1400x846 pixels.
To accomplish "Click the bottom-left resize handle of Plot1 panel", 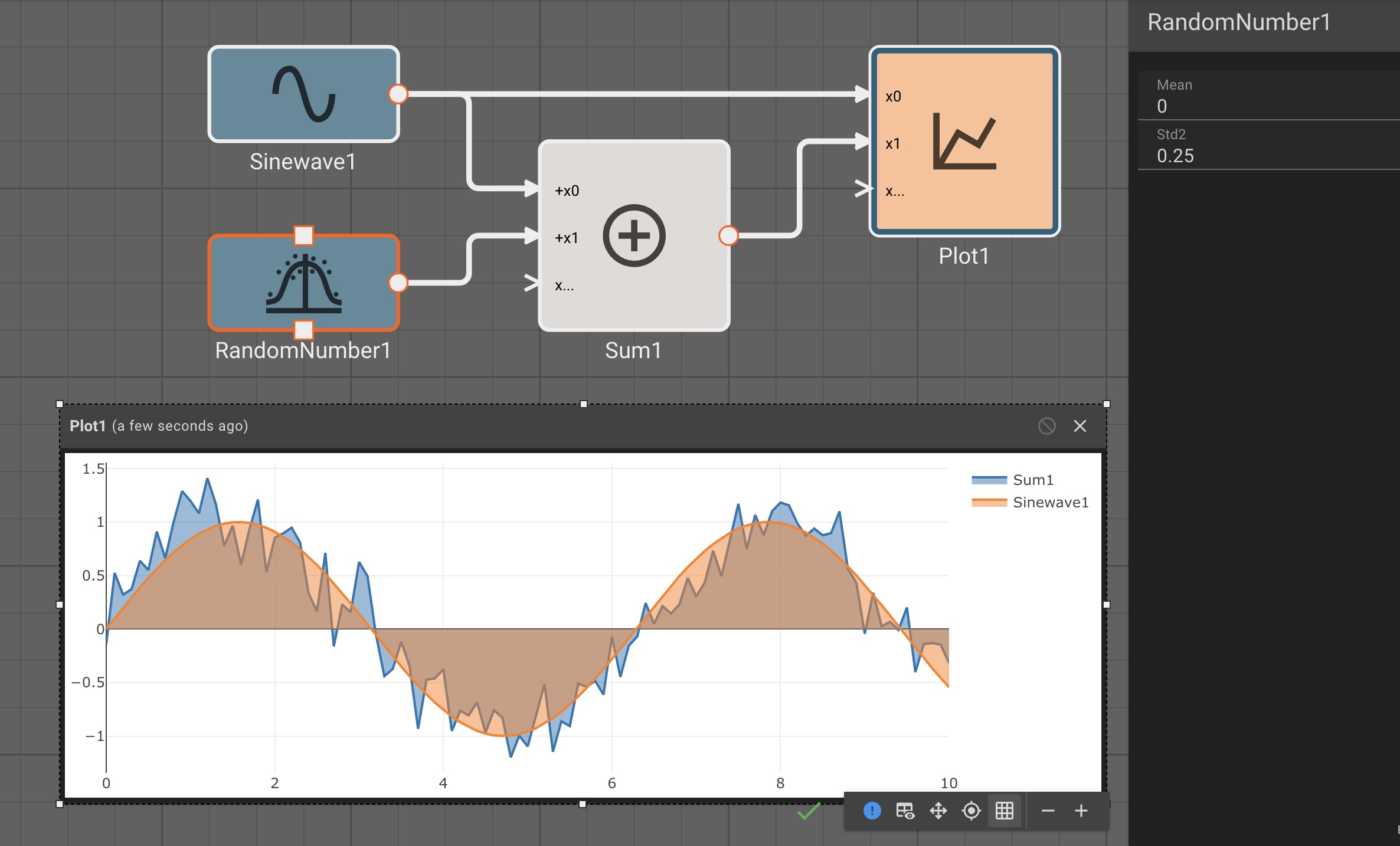I will click(x=59, y=804).
